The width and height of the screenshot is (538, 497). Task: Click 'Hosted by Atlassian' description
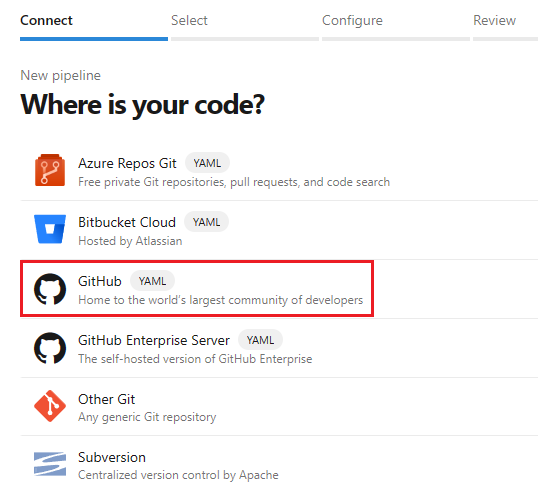coord(130,241)
